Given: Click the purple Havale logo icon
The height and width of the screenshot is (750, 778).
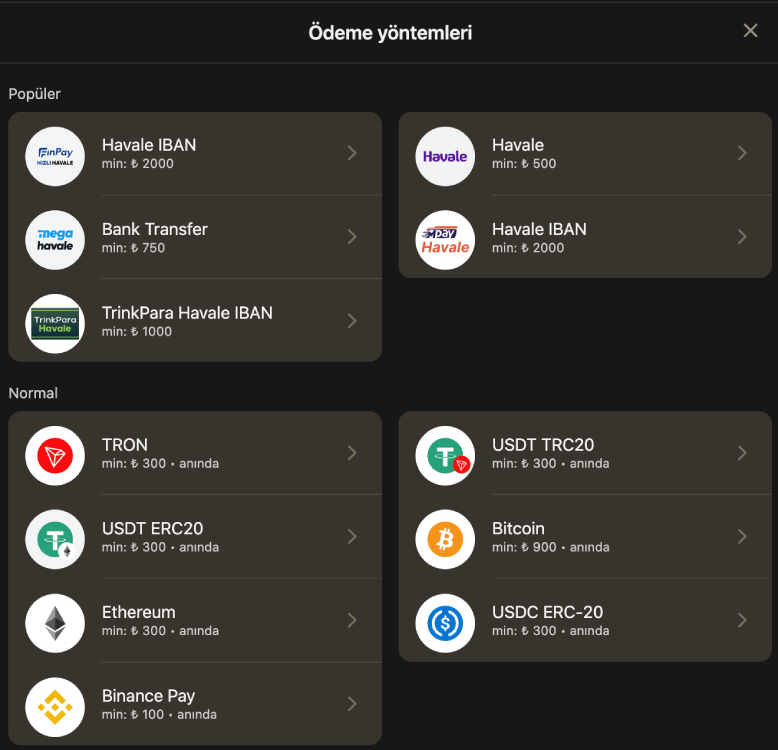Looking at the screenshot, I should click(x=445, y=156).
